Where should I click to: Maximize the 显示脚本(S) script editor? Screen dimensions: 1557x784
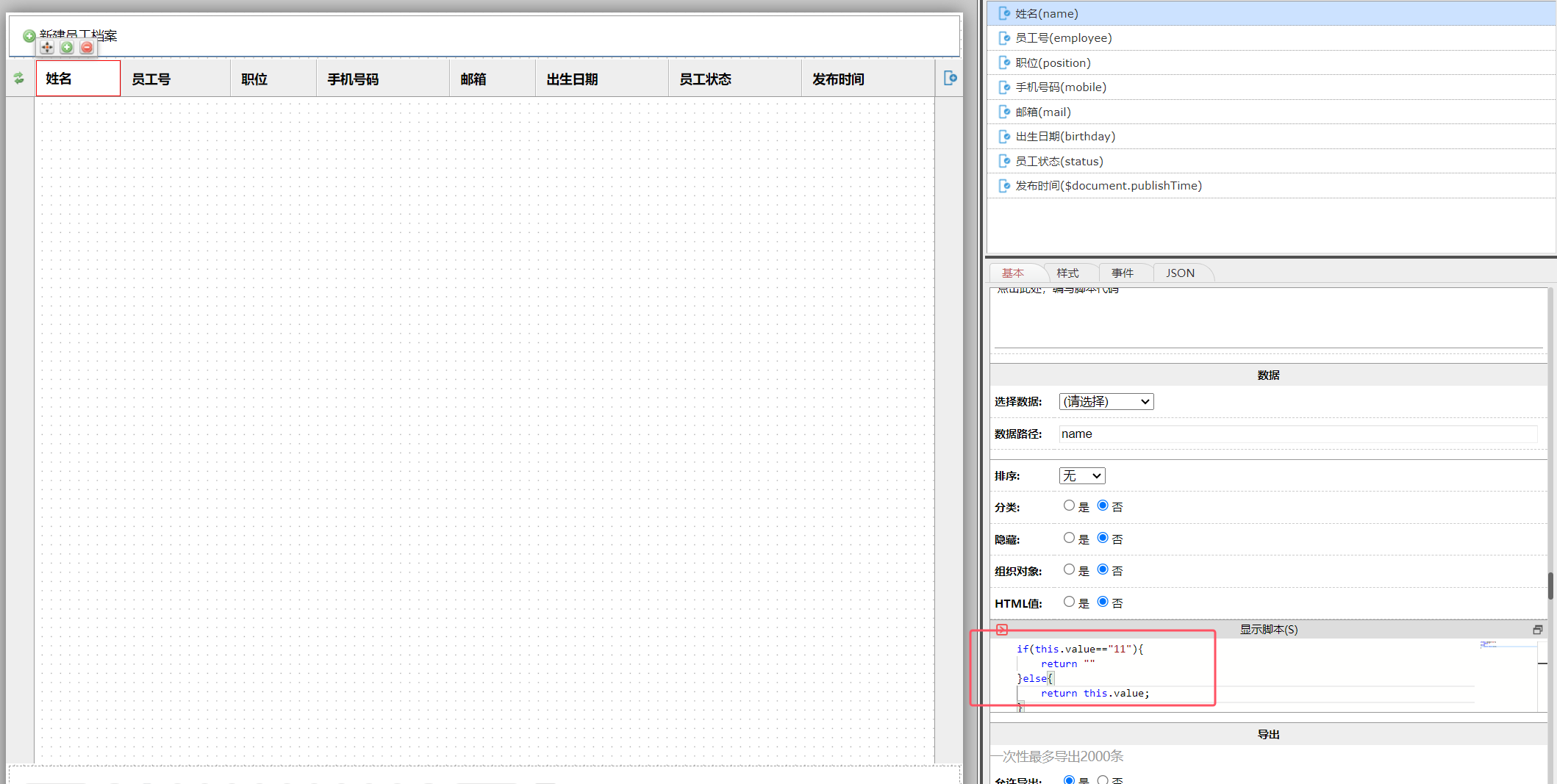1537,630
